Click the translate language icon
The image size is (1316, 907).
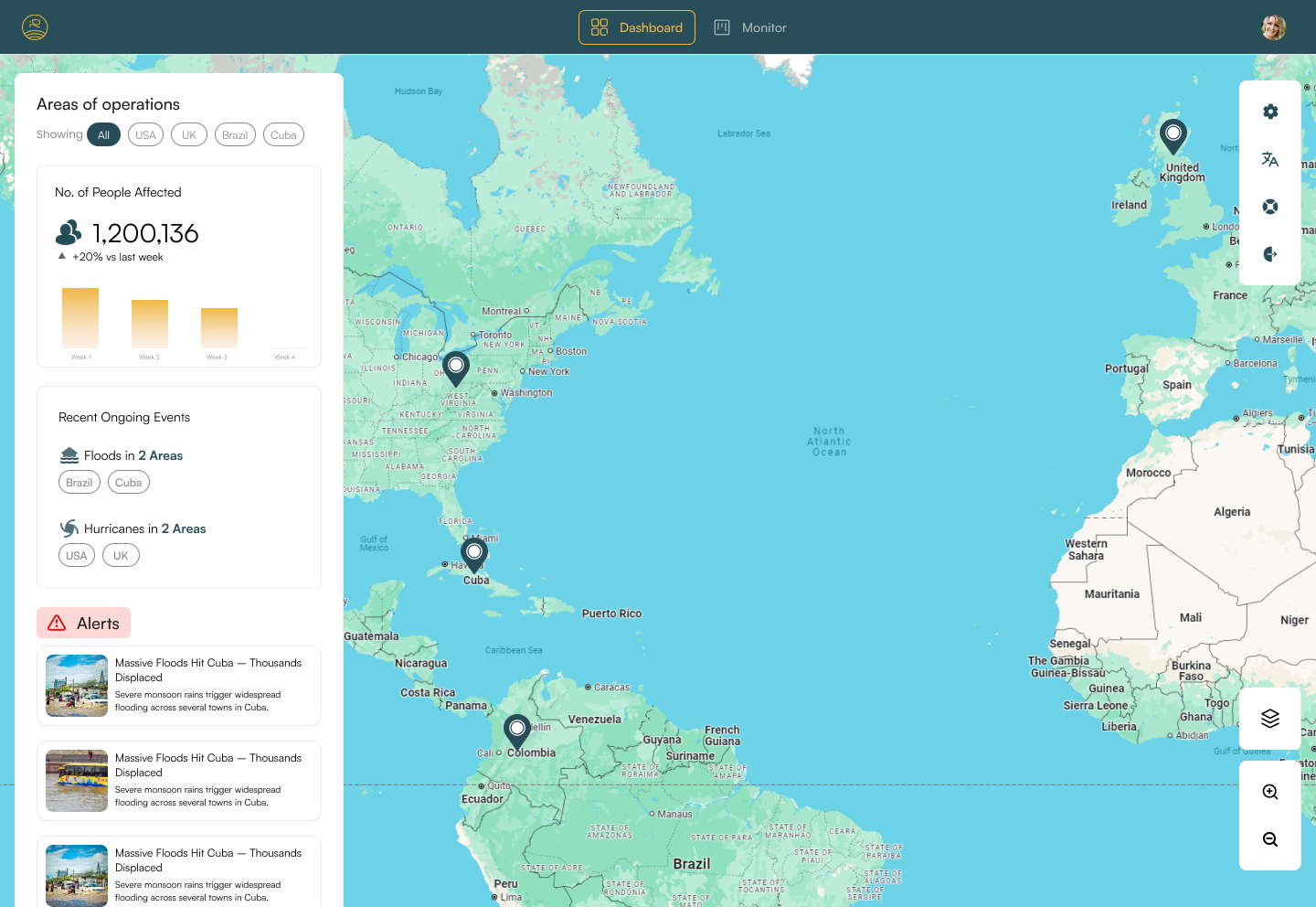(x=1269, y=159)
